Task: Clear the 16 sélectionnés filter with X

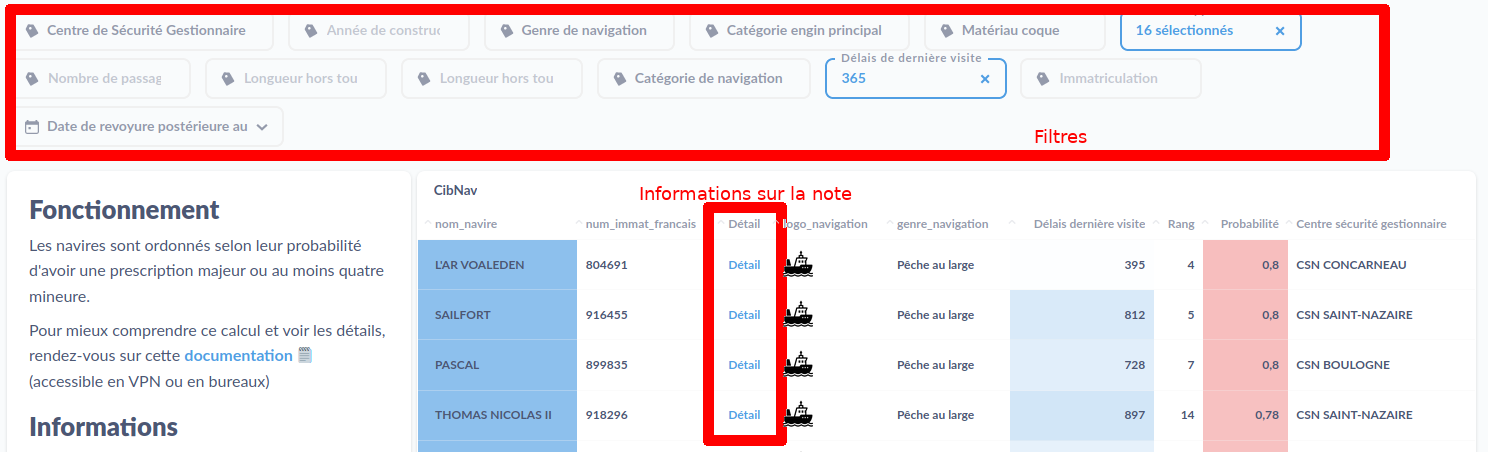Action: click(1280, 31)
